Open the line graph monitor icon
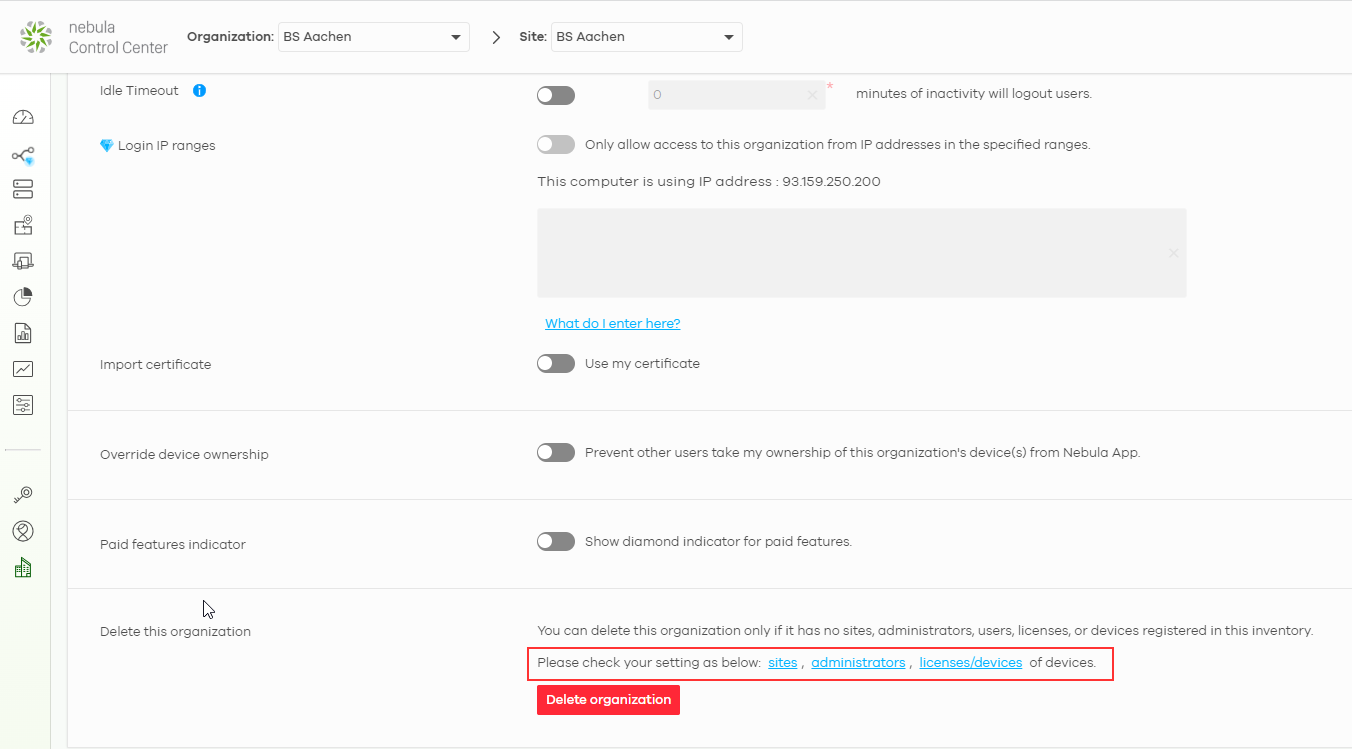 coord(23,369)
